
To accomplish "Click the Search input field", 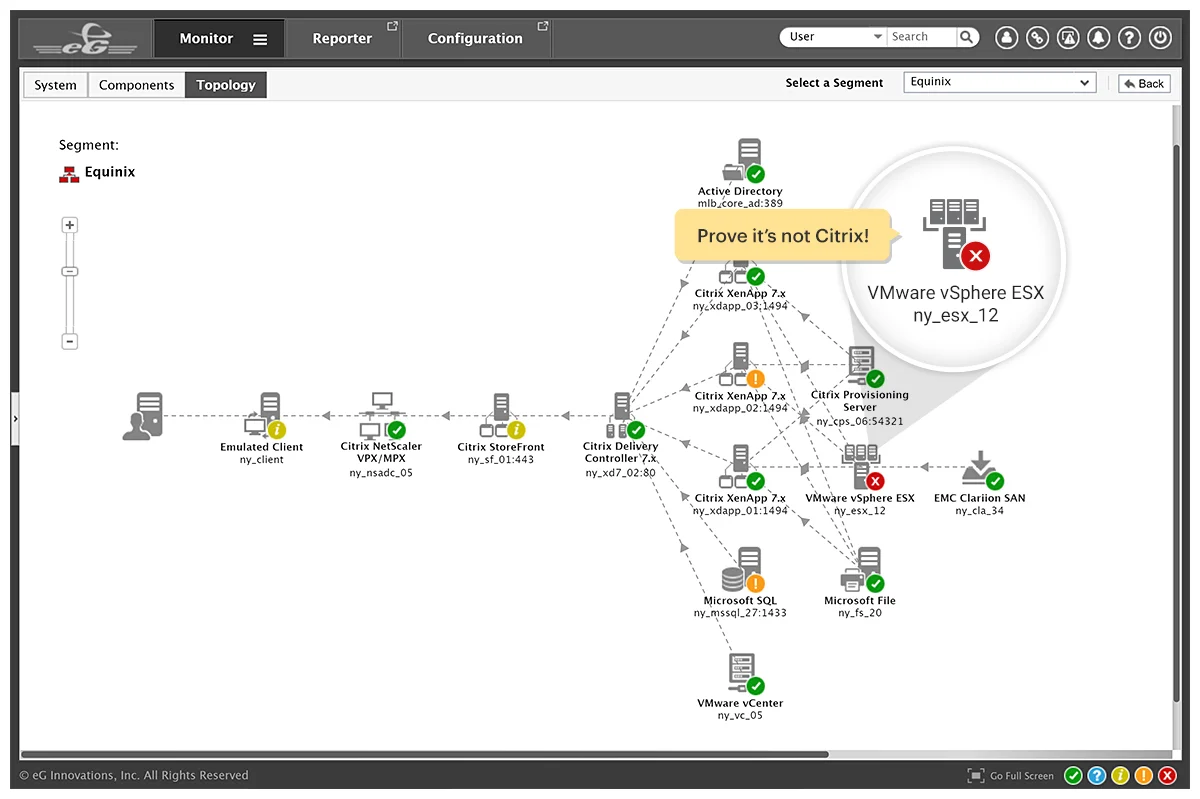I will (x=921, y=37).
